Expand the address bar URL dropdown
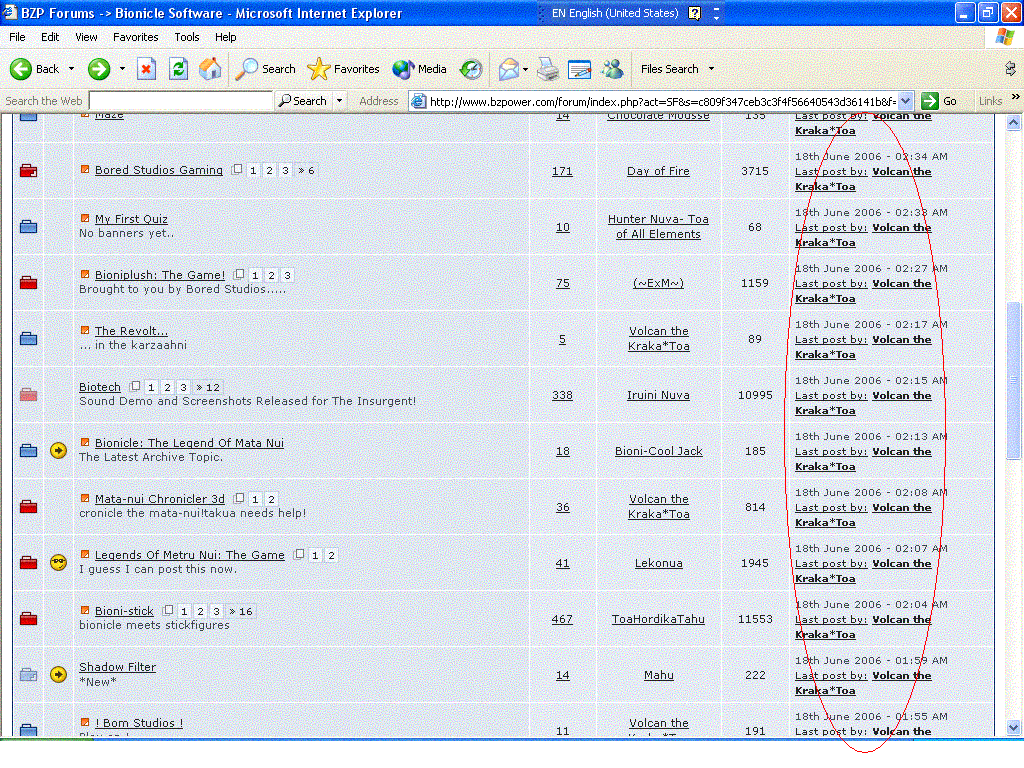Viewport: 1024px width, 768px height. coord(905,101)
